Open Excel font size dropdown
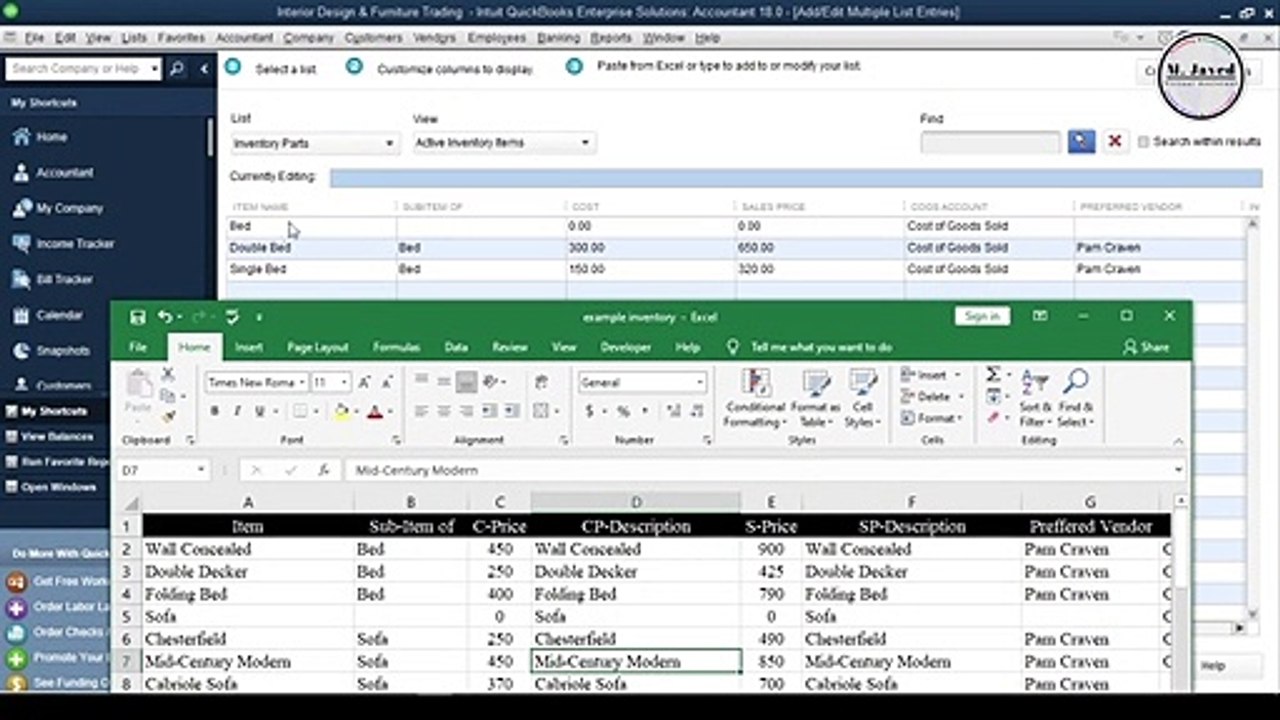 (x=345, y=382)
